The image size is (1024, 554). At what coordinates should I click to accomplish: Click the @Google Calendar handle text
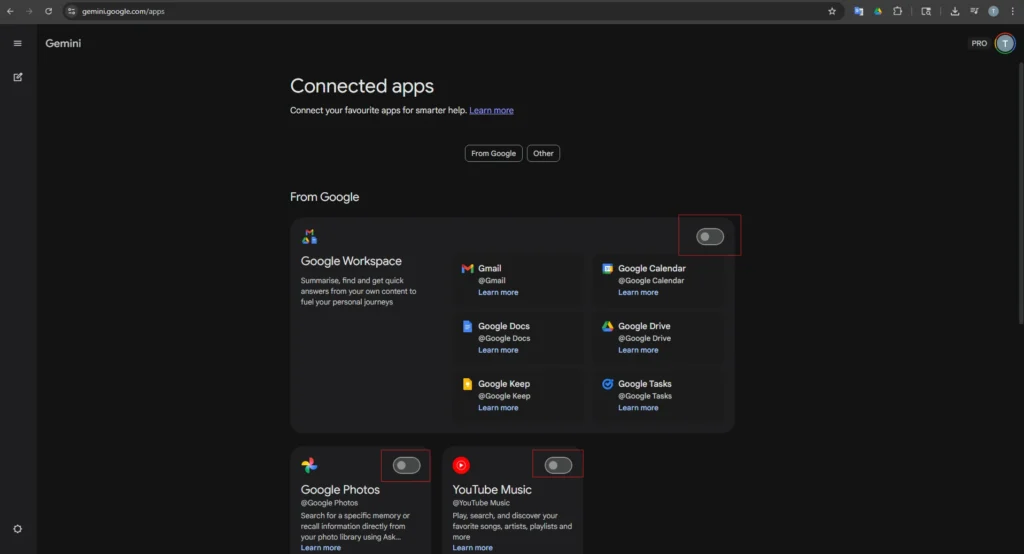click(x=651, y=281)
